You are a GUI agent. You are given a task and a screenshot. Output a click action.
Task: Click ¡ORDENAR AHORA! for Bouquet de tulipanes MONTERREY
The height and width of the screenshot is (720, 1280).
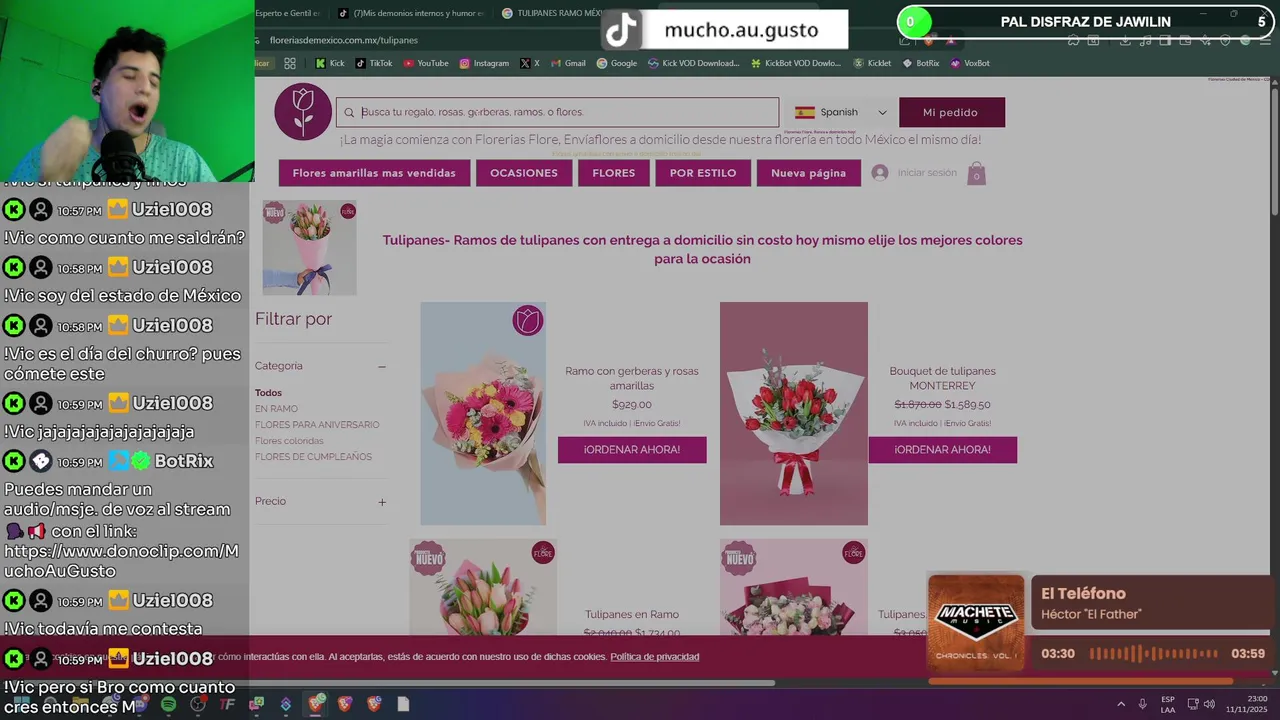(943, 450)
